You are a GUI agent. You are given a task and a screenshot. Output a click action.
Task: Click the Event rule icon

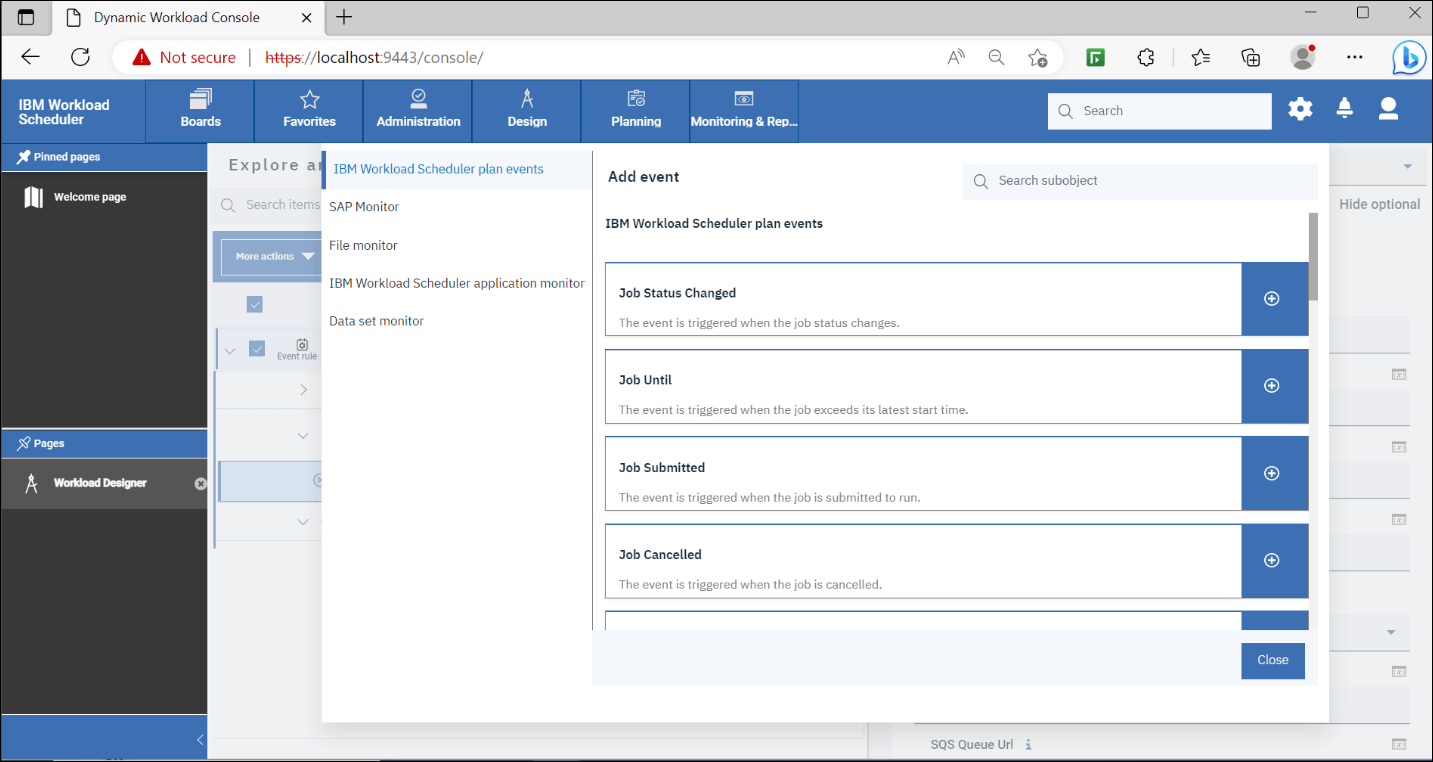coord(301,344)
